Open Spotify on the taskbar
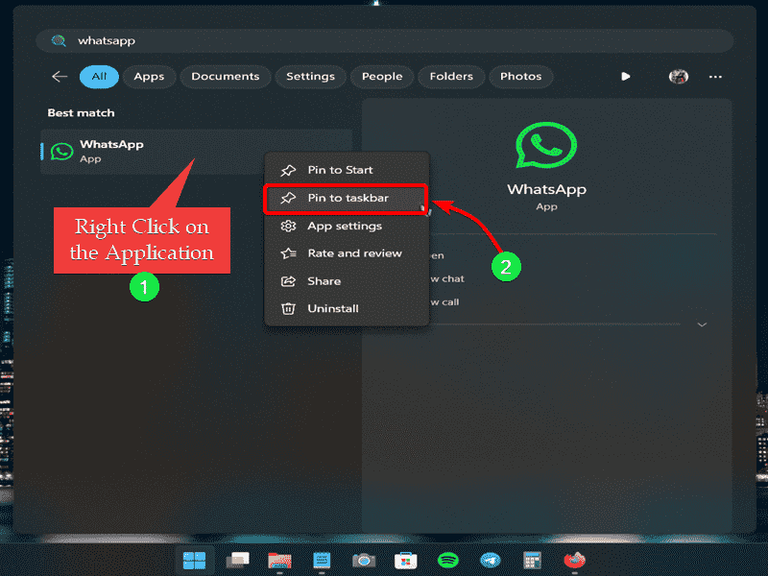The width and height of the screenshot is (768, 576). pos(448,560)
